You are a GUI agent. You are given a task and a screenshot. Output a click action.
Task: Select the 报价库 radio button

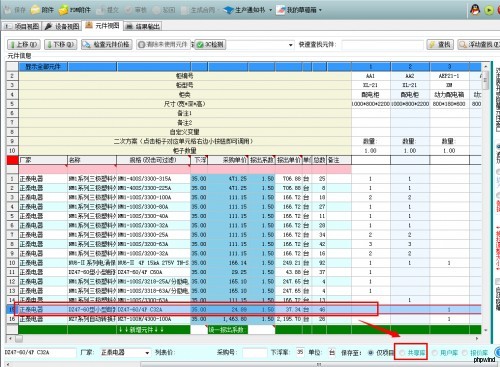point(465,352)
